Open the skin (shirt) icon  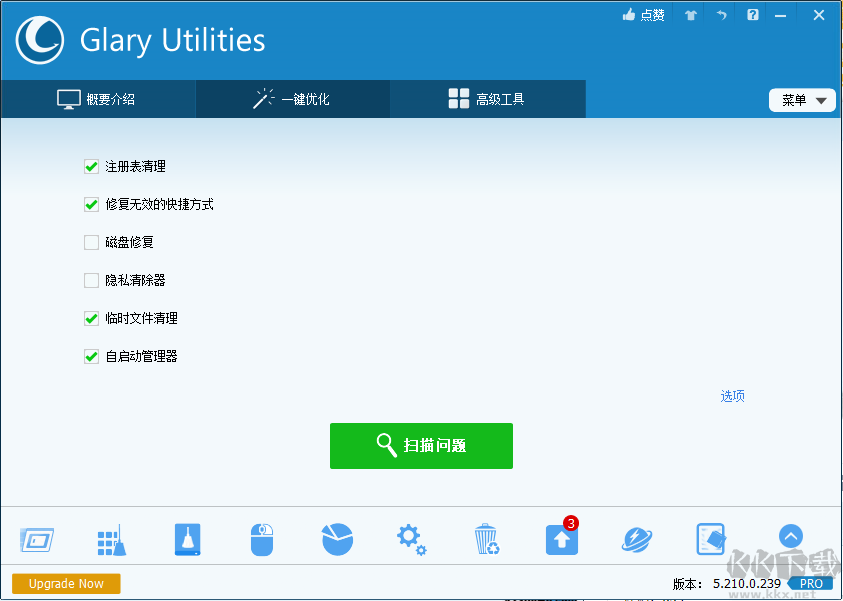[x=691, y=15]
